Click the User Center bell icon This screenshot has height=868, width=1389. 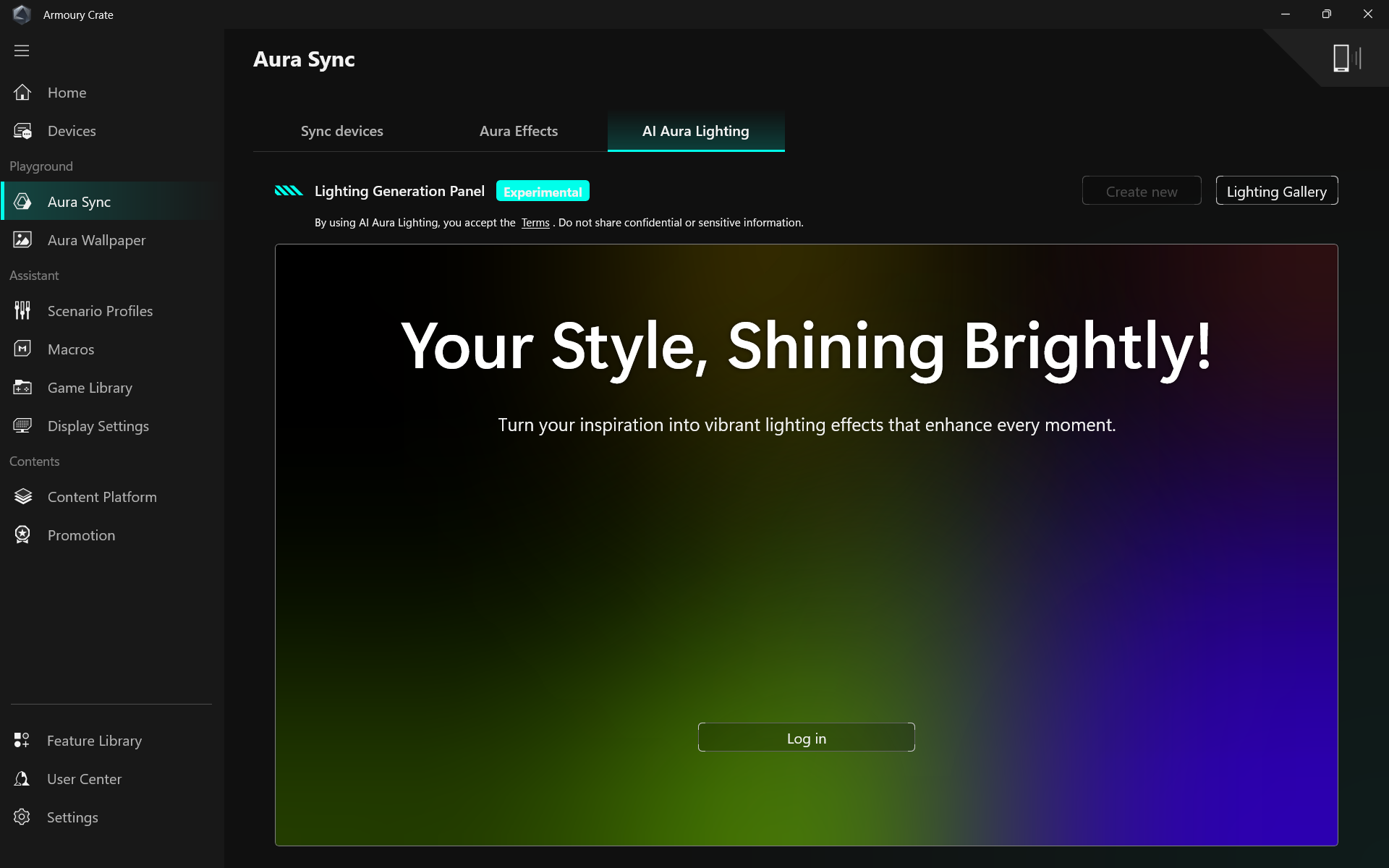[x=22, y=779]
